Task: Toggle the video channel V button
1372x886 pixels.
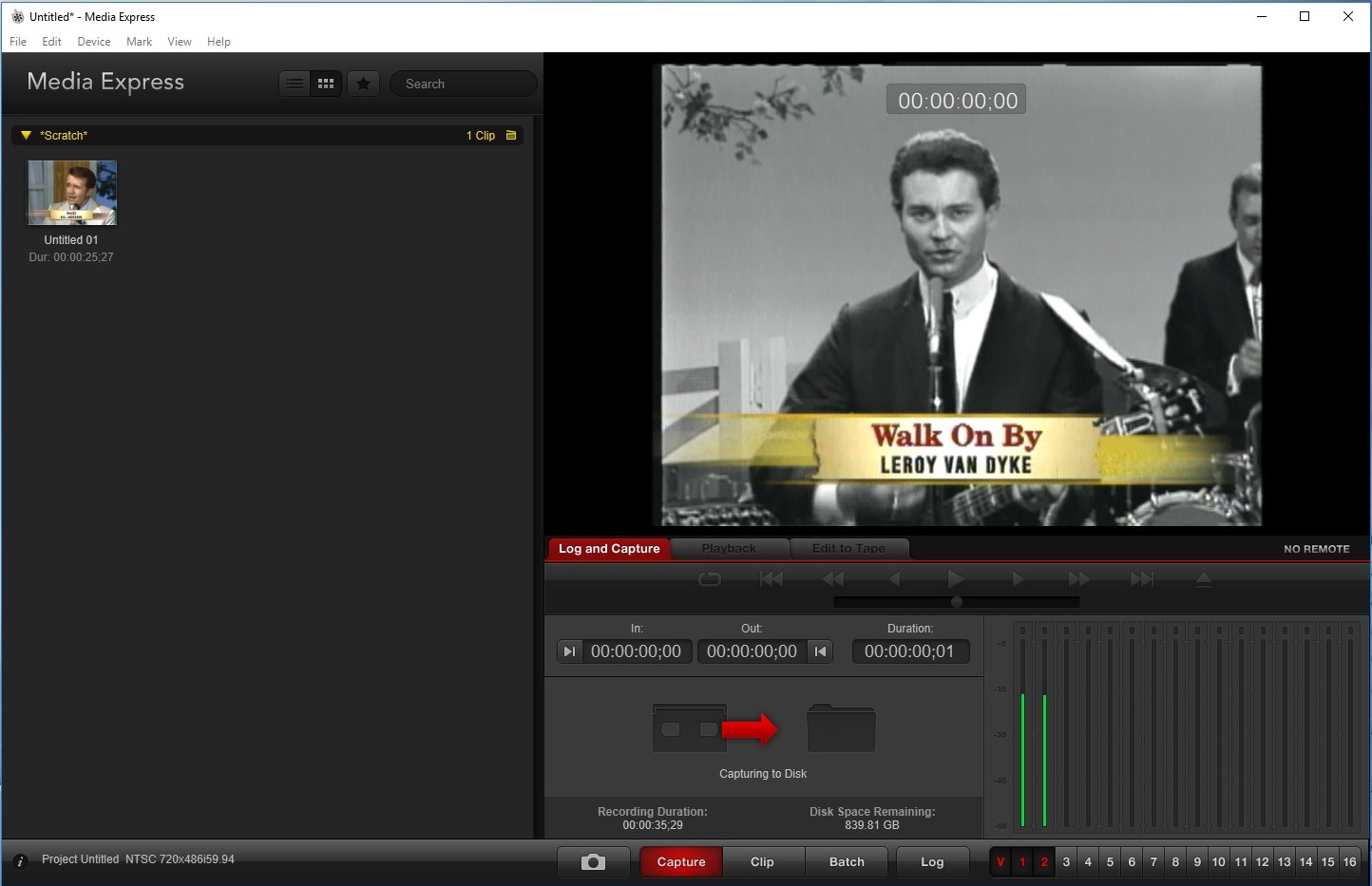Action: coord(1000,862)
